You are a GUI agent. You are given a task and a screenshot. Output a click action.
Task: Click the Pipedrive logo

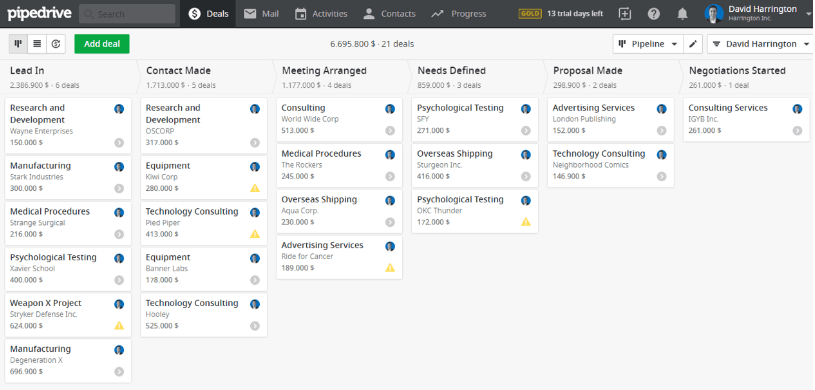(x=40, y=14)
